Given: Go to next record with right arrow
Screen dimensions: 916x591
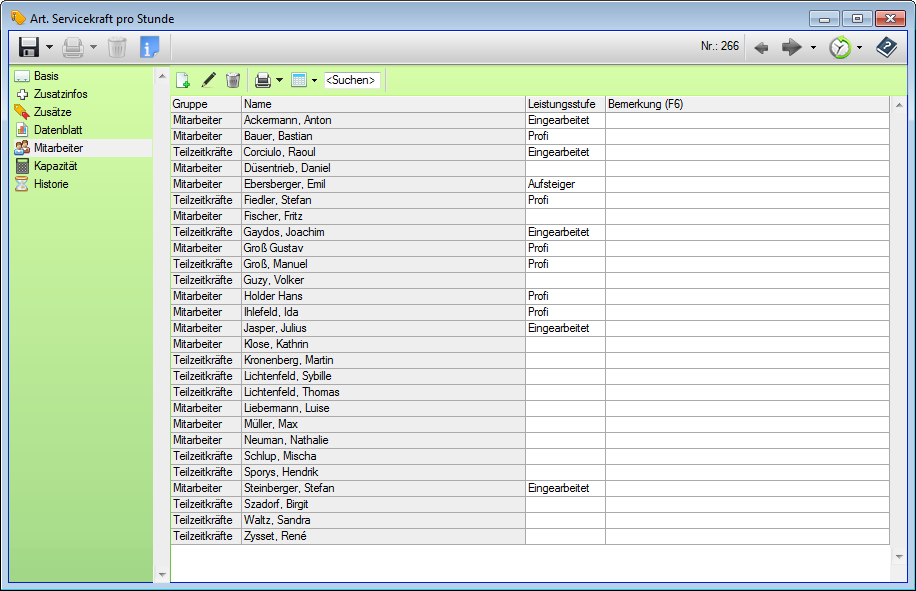Looking at the screenshot, I should click(791, 47).
